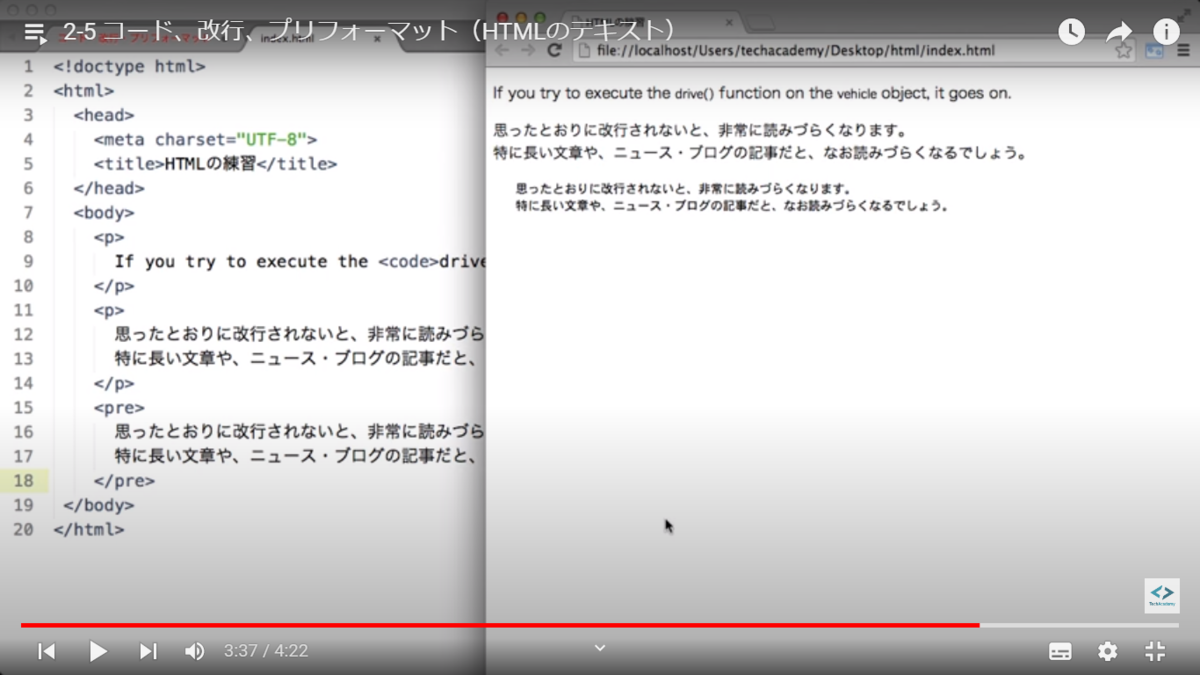
Task: Click the <head> tag on line 3
Action: click(104, 116)
